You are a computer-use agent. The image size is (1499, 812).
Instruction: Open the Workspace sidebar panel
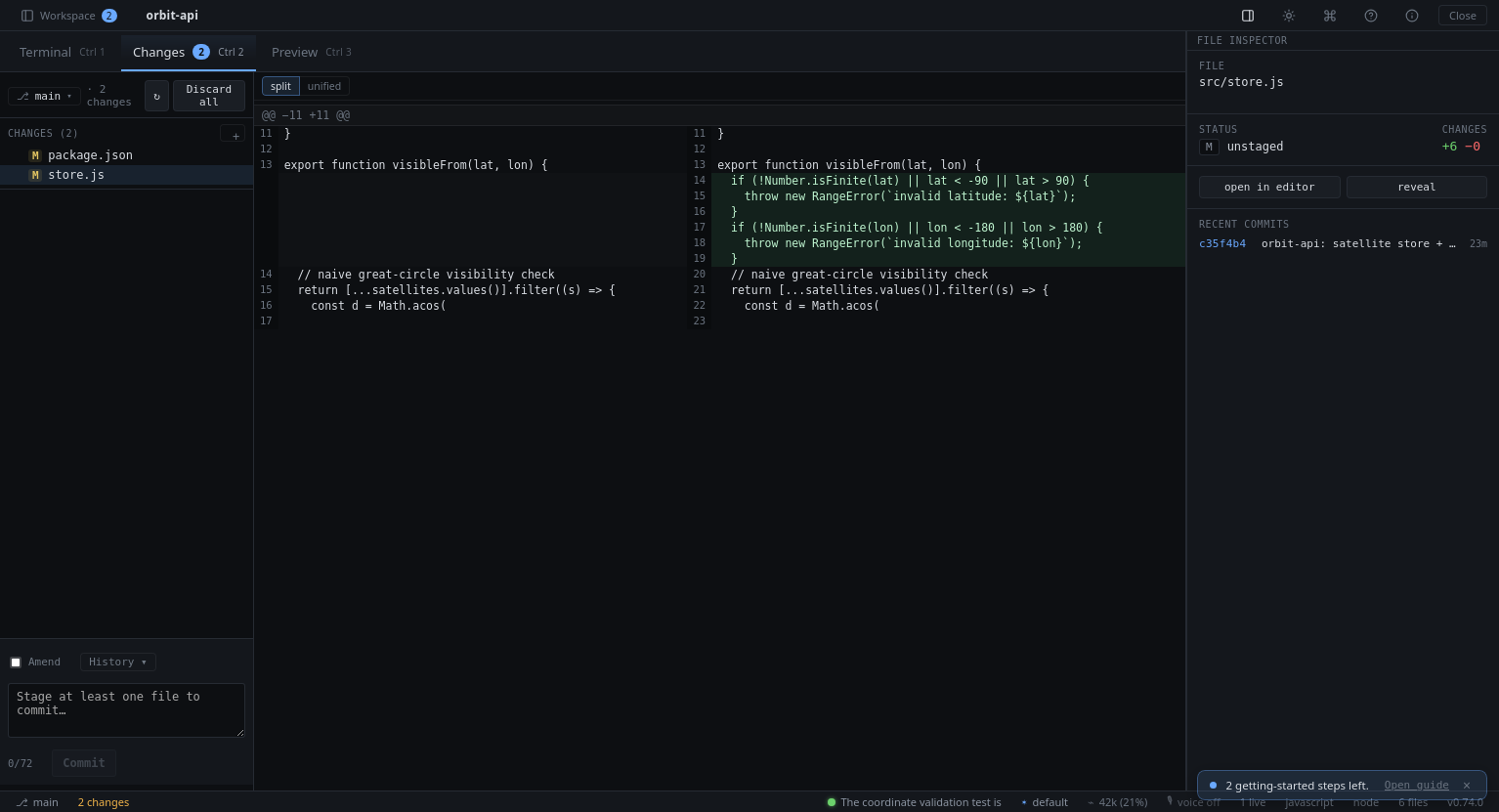point(68,16)
